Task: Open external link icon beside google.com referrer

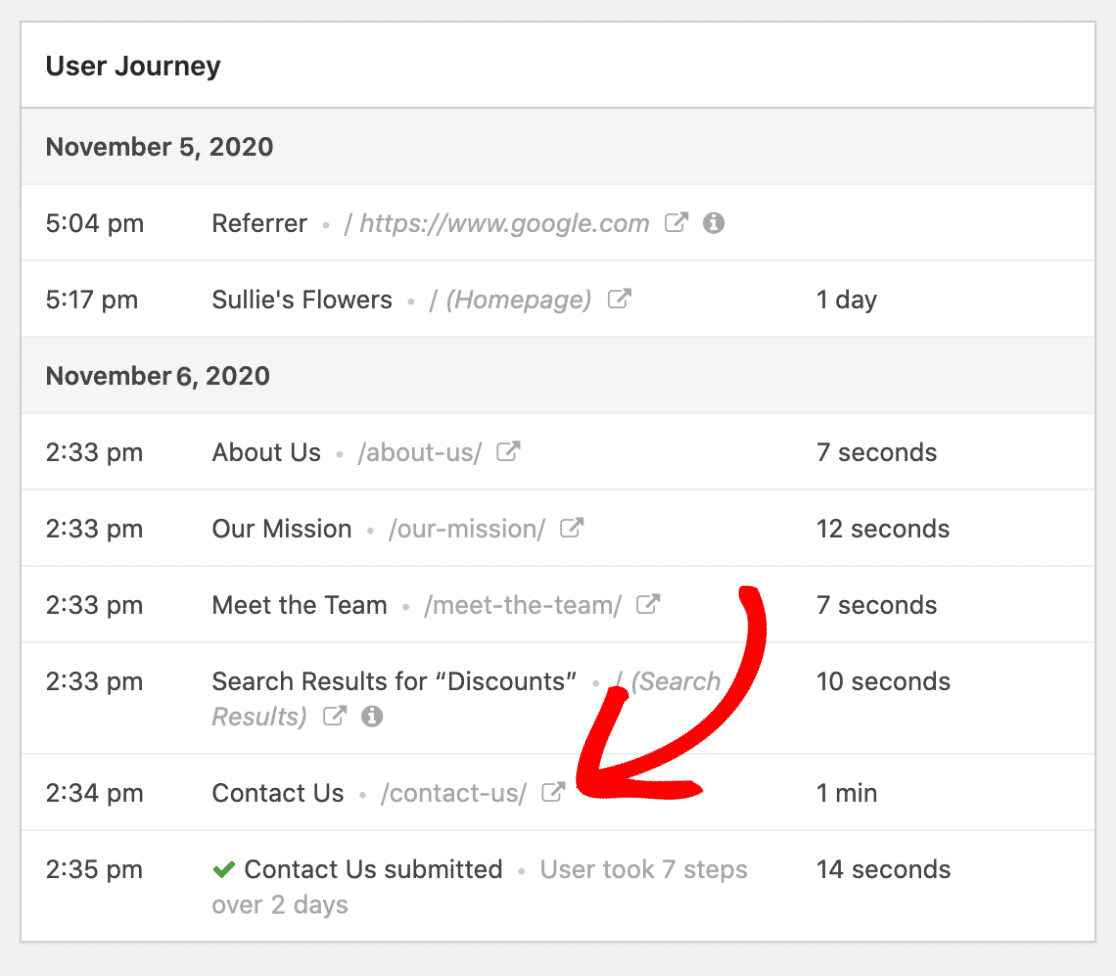Action: (x=676, y=223)
